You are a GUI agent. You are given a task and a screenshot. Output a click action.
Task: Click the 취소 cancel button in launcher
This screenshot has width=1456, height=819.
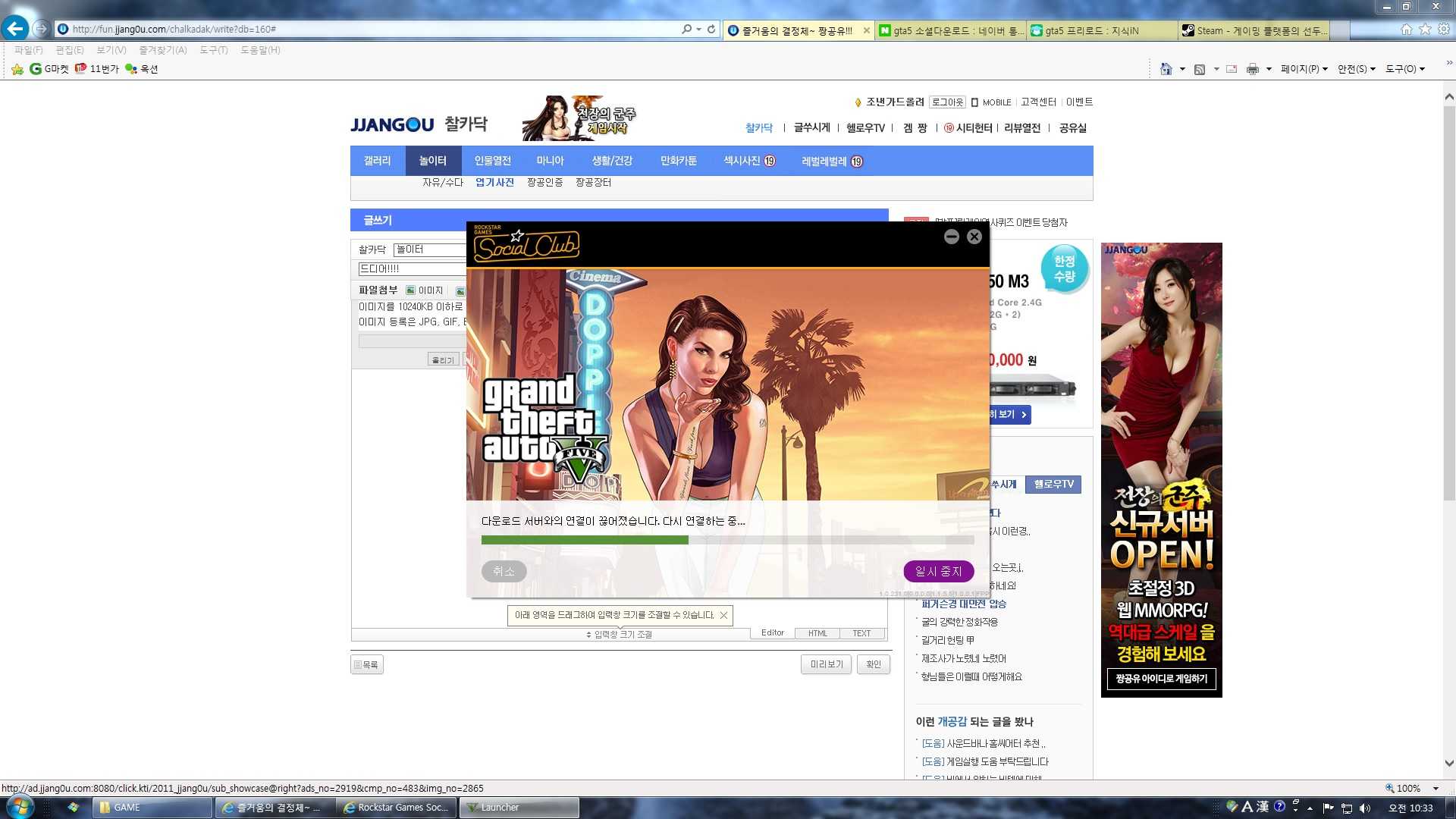click(x=504, y=571)
